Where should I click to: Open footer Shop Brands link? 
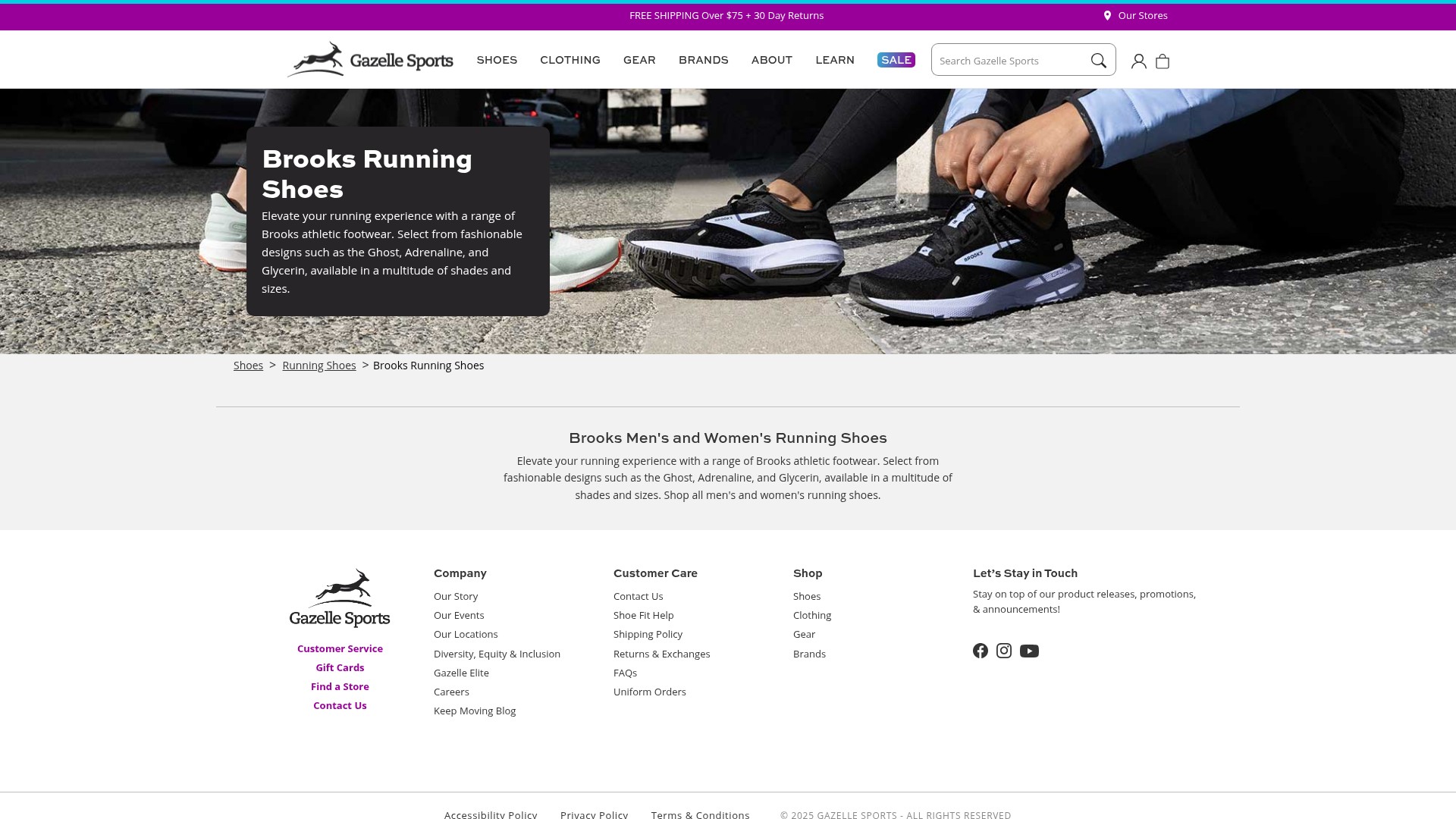(809, 654)
